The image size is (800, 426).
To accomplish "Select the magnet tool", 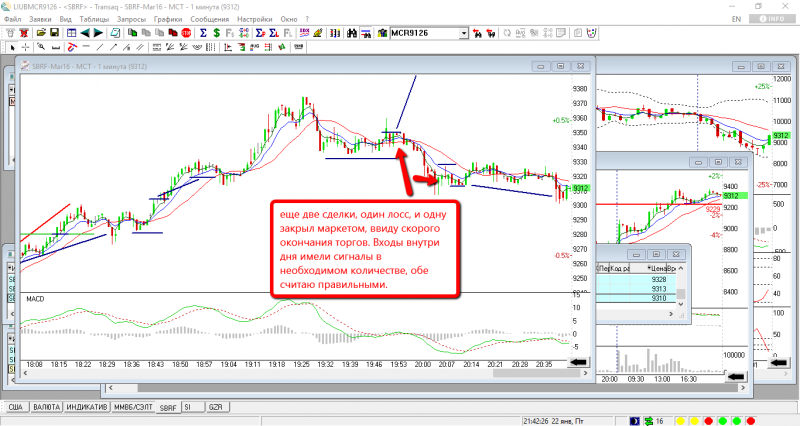I will click(72, 47).
